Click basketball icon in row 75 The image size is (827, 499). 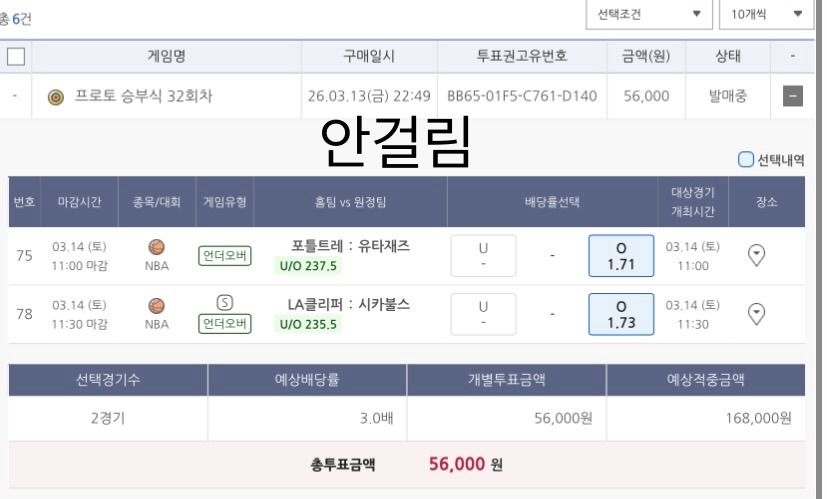156,246
